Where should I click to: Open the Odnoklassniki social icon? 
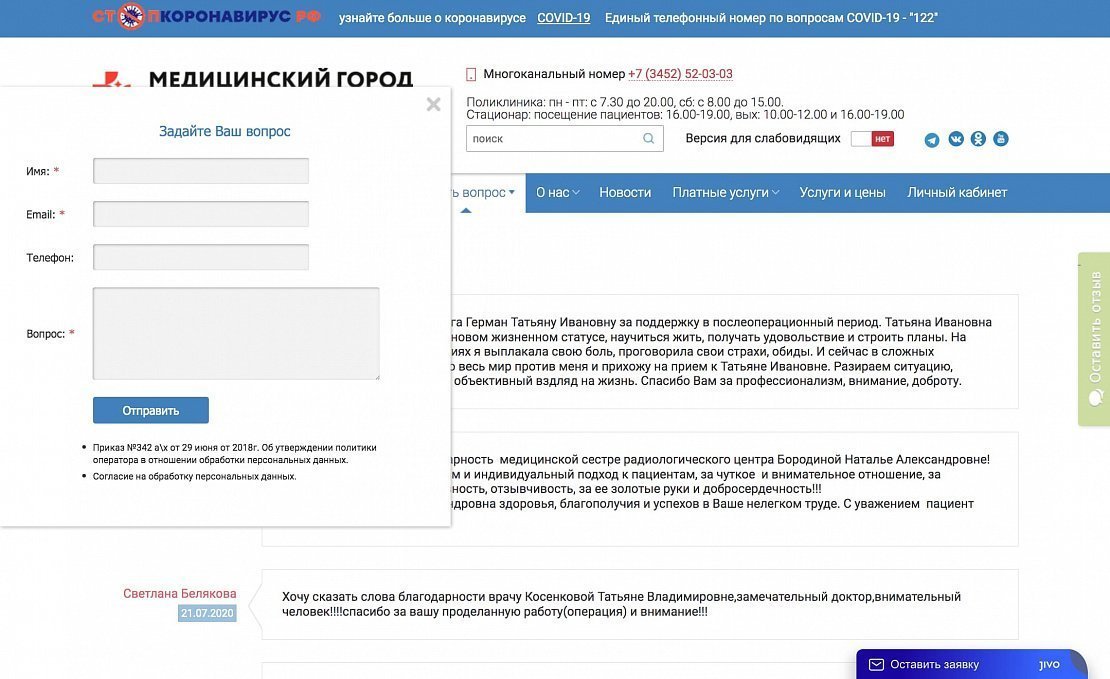pyautogui.click(x=978, y=139)
